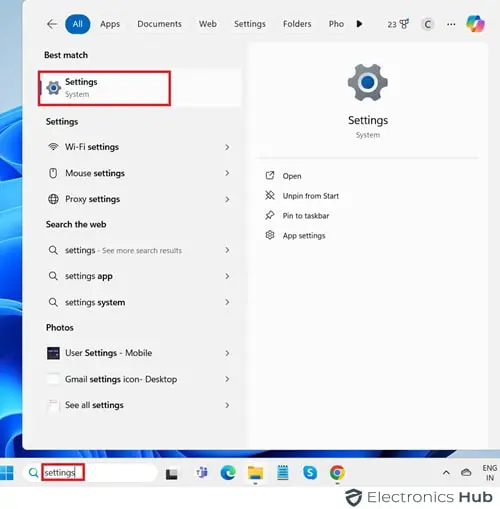Screen dimensions: 500x509
Task: Expand the Wi-Fi settings chevron
Action: 227,147
